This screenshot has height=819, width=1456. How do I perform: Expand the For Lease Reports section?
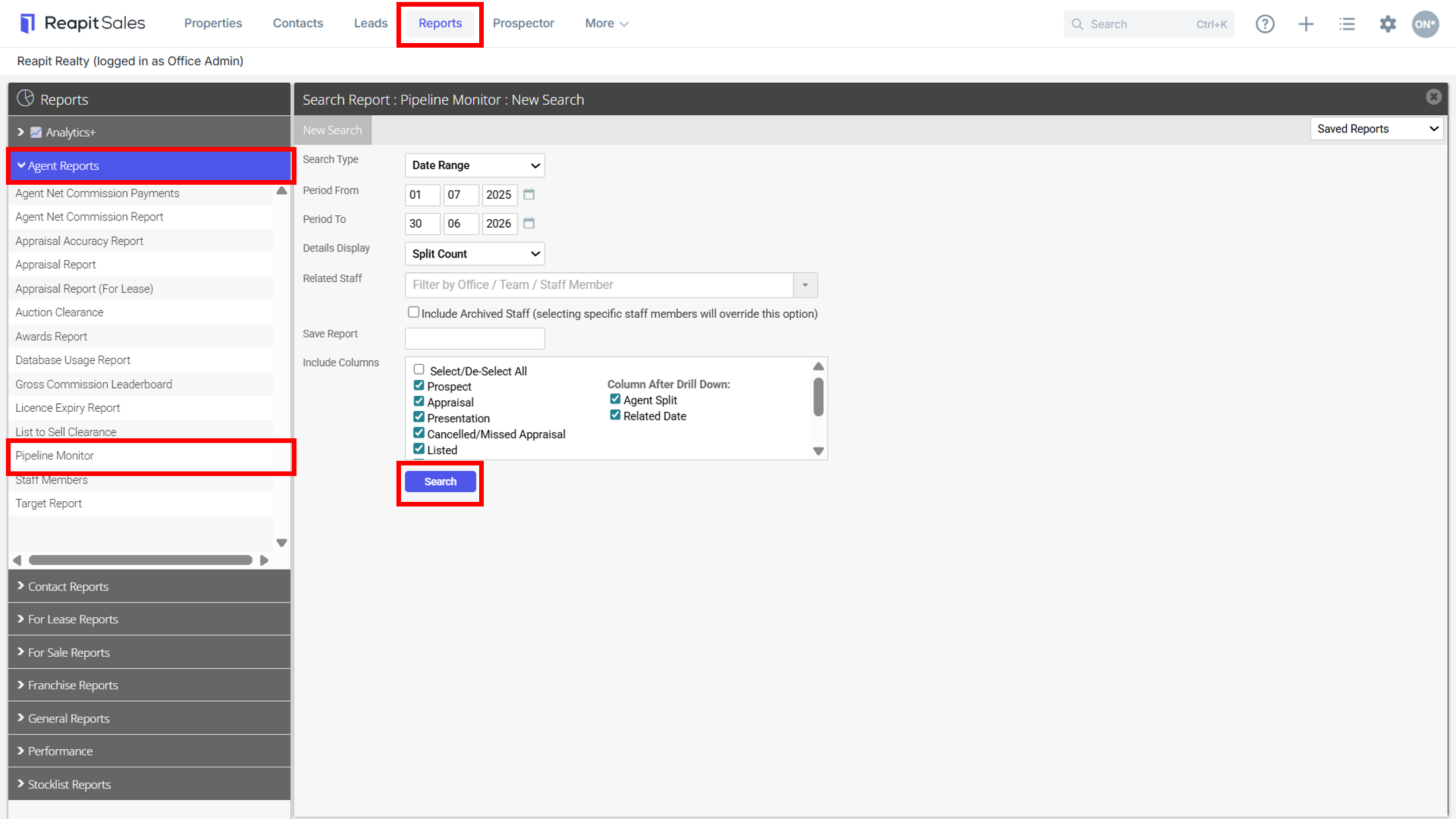pyautogui.click(x=149, y=619)
